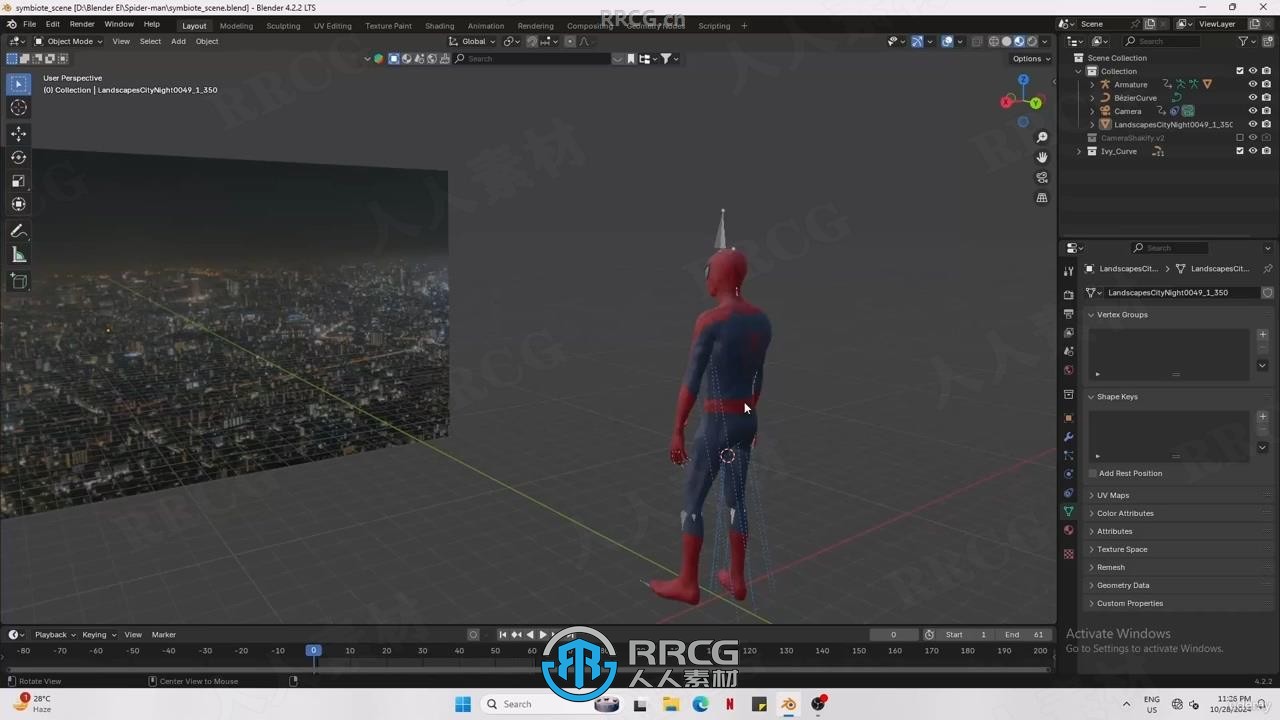Viewport: 1280px width, 720px height.
Task: Activate the Transform tool
Action: coord(18,204)
